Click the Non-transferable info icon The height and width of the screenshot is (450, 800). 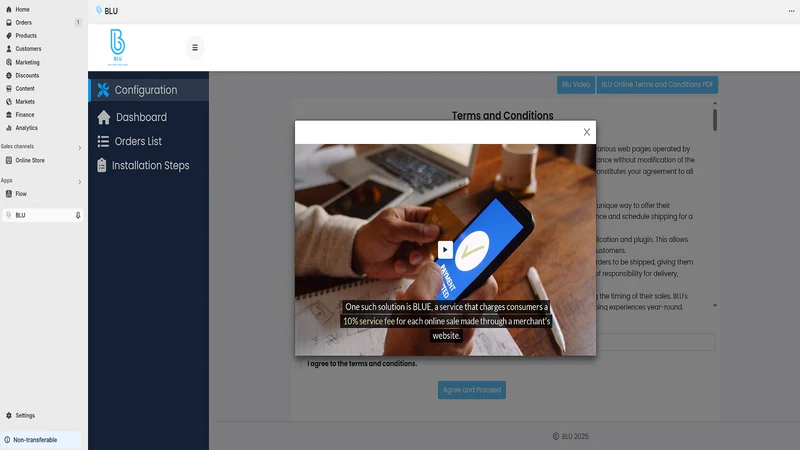(7, 440)
